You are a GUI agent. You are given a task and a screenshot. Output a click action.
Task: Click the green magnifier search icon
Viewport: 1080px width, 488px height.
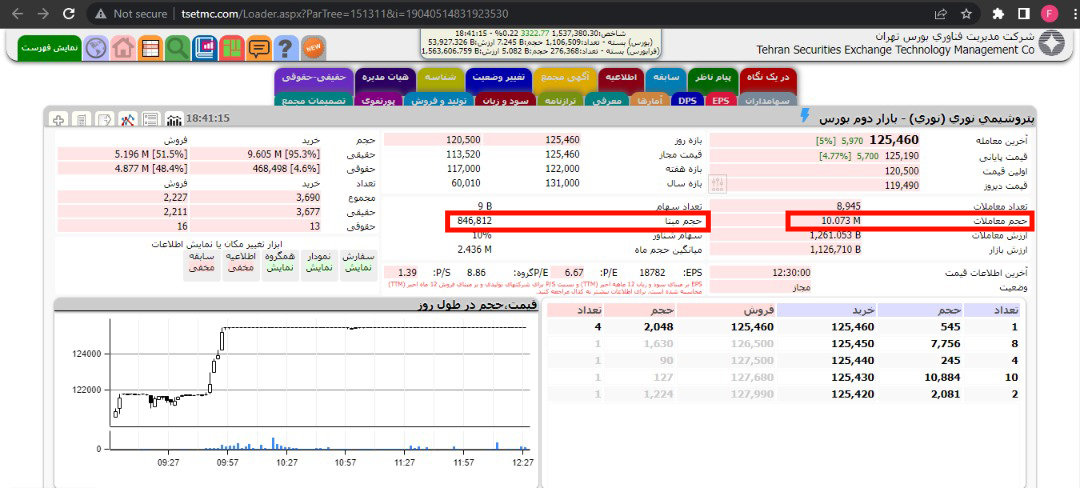[x=177, y=47]
